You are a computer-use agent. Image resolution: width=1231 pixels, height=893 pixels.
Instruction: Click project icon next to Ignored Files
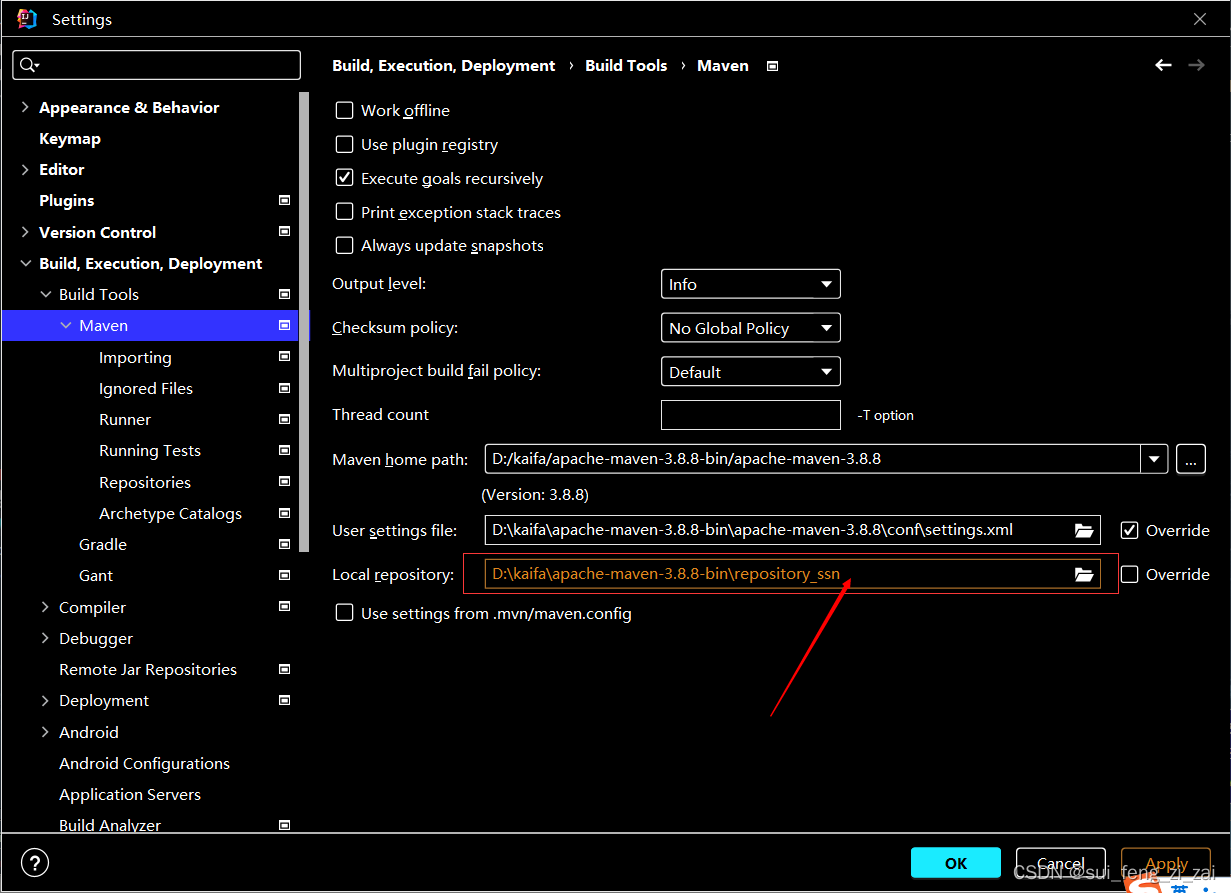pyautogui.click(x=284, y=388)
